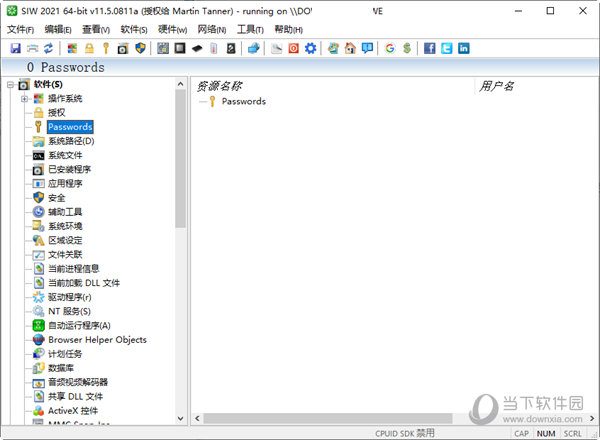Click the Twitter toolbar icon
The height and width of the screenshot is (440, 600).
tap(447, 48)
